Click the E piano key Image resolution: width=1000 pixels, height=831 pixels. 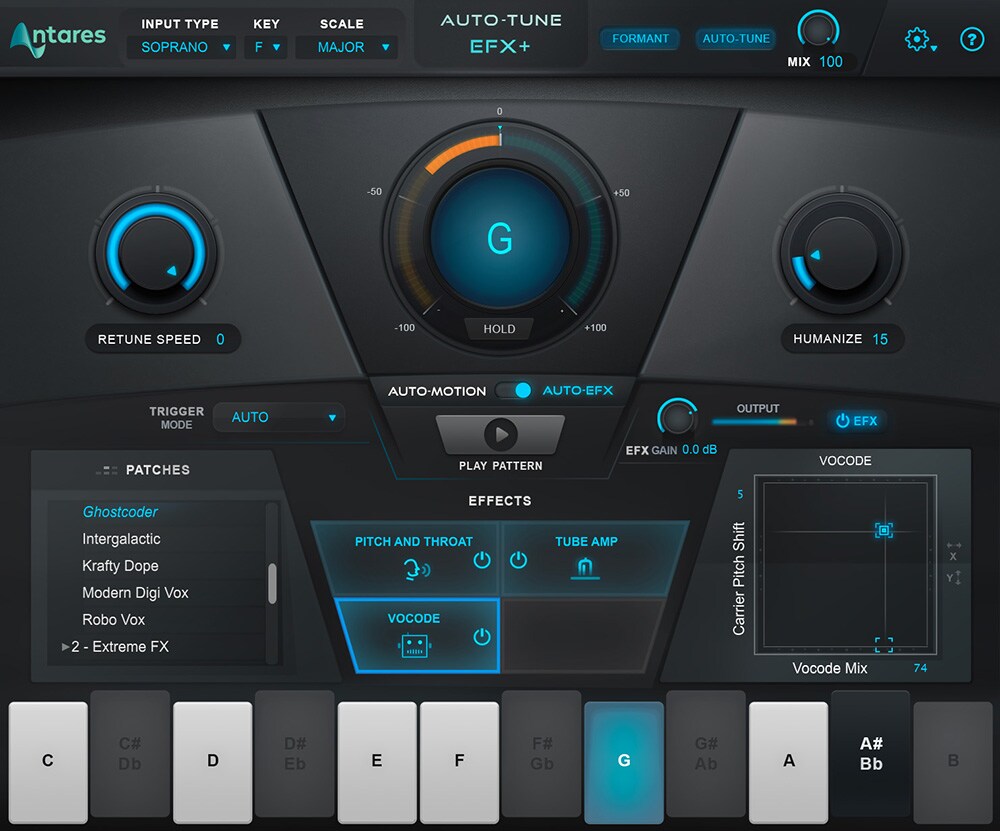coord(377,761)
